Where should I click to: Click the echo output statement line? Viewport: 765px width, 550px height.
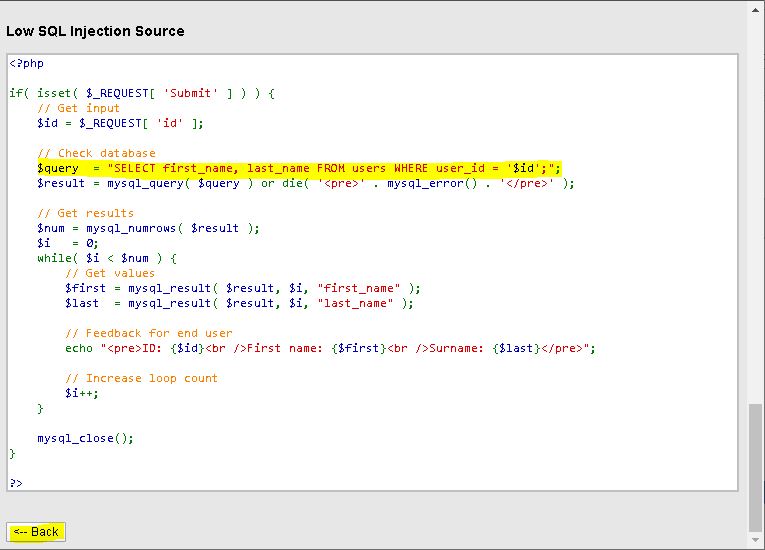click(x=330, y=348)
